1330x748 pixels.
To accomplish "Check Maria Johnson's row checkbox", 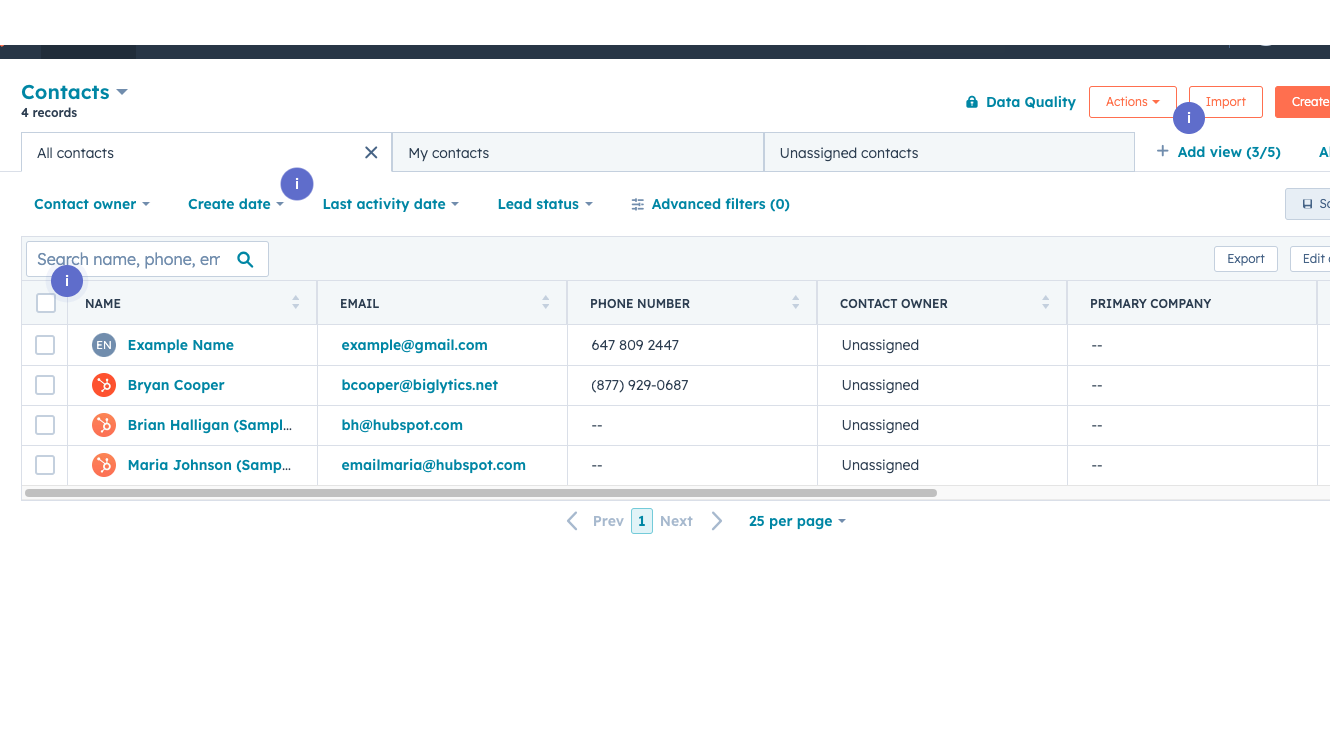I will 45,464.
